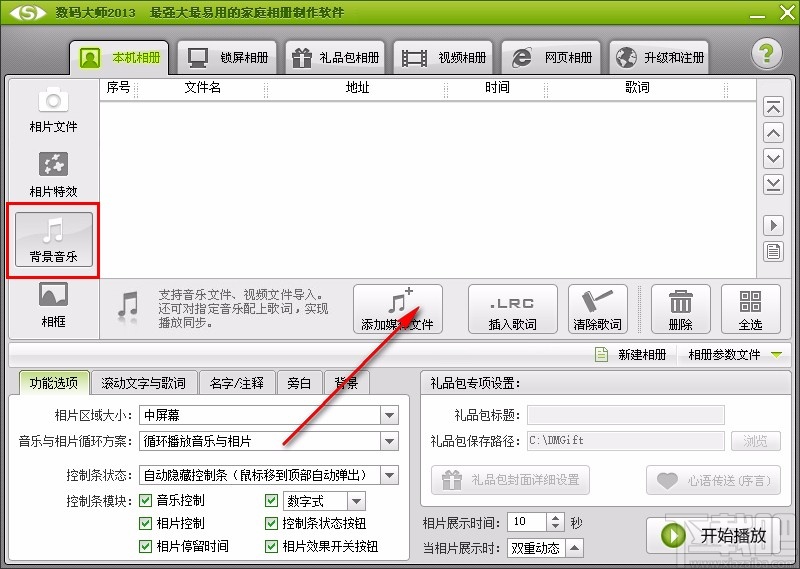Click the 开始播放 start button

(x=714, y=535)
